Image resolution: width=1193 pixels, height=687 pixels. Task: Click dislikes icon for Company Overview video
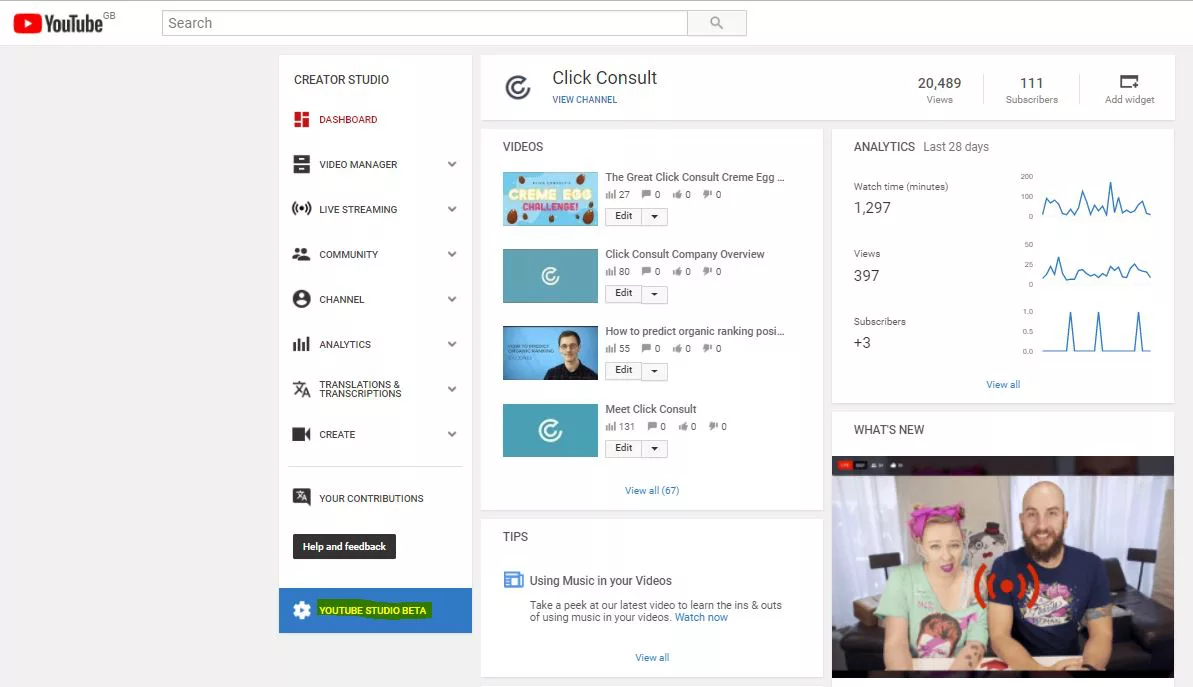coord(708,272)
